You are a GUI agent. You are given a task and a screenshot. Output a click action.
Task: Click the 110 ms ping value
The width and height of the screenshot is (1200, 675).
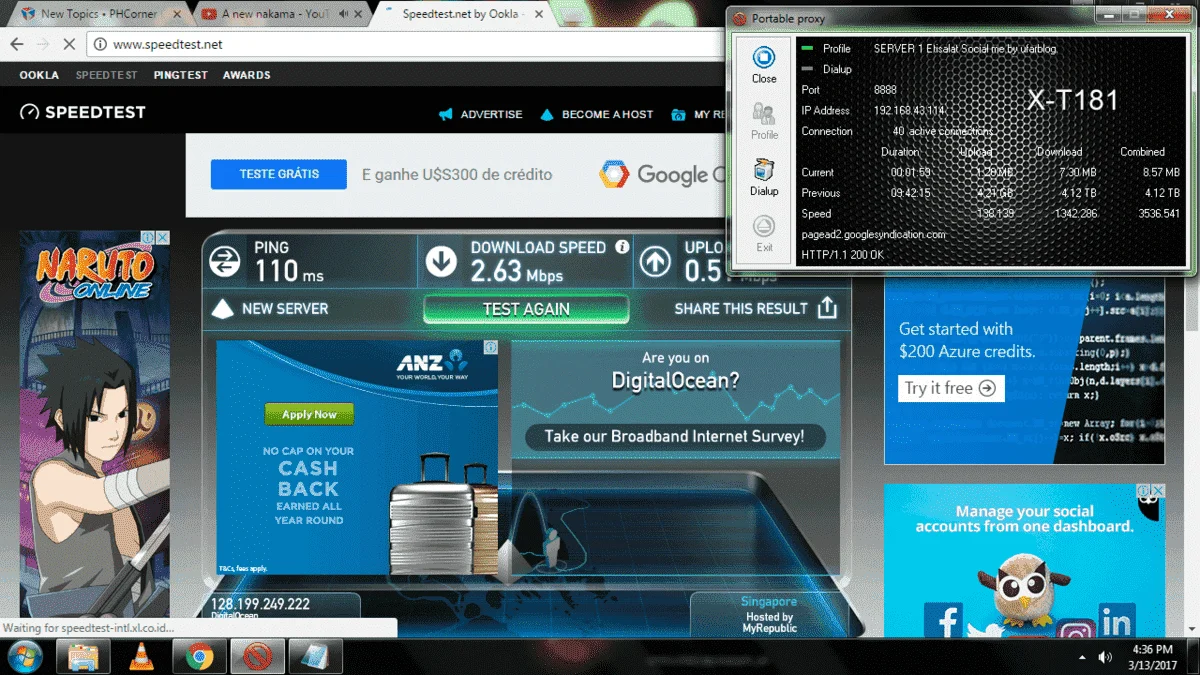[x=289, y=270]
